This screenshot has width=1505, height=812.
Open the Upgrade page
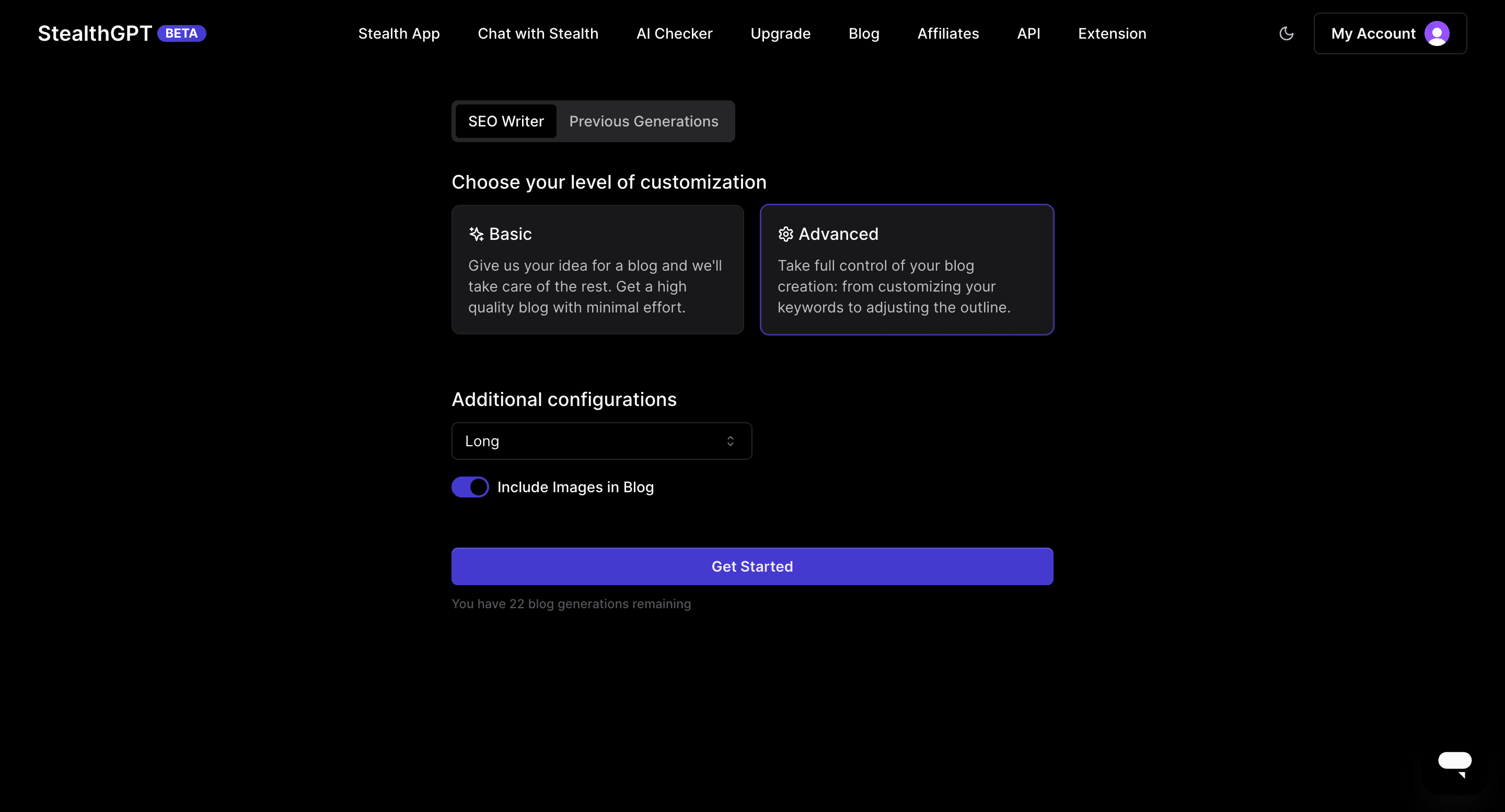click(780, 33)
